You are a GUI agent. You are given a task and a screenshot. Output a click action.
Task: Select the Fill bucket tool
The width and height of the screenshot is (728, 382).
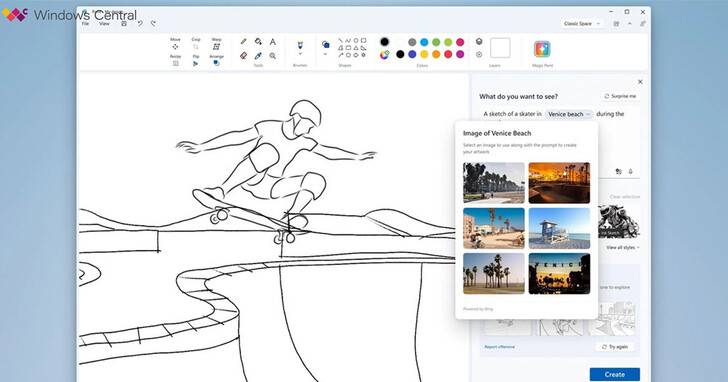[x=258, y=42]
